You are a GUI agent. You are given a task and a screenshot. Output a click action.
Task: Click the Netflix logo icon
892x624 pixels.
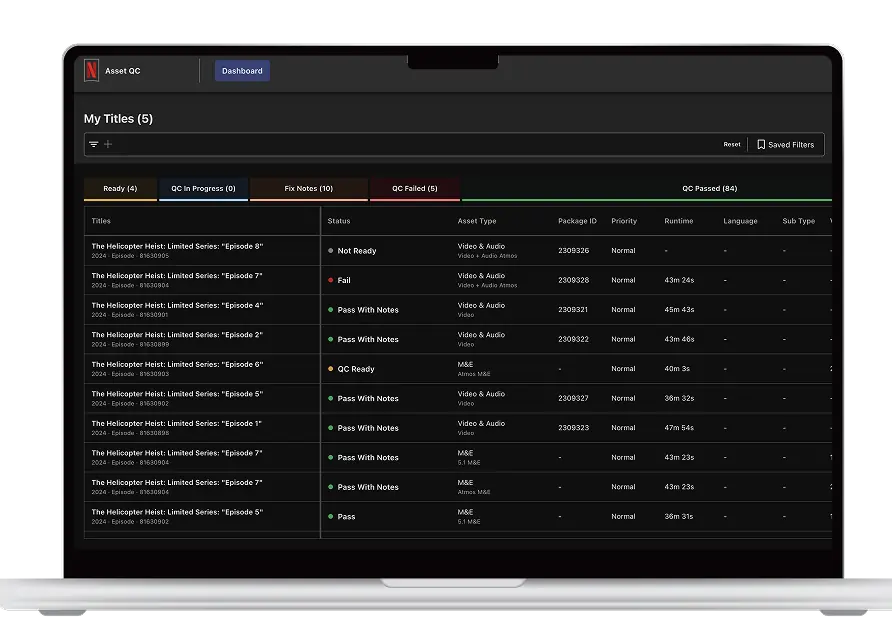click(x=92, y=71)
